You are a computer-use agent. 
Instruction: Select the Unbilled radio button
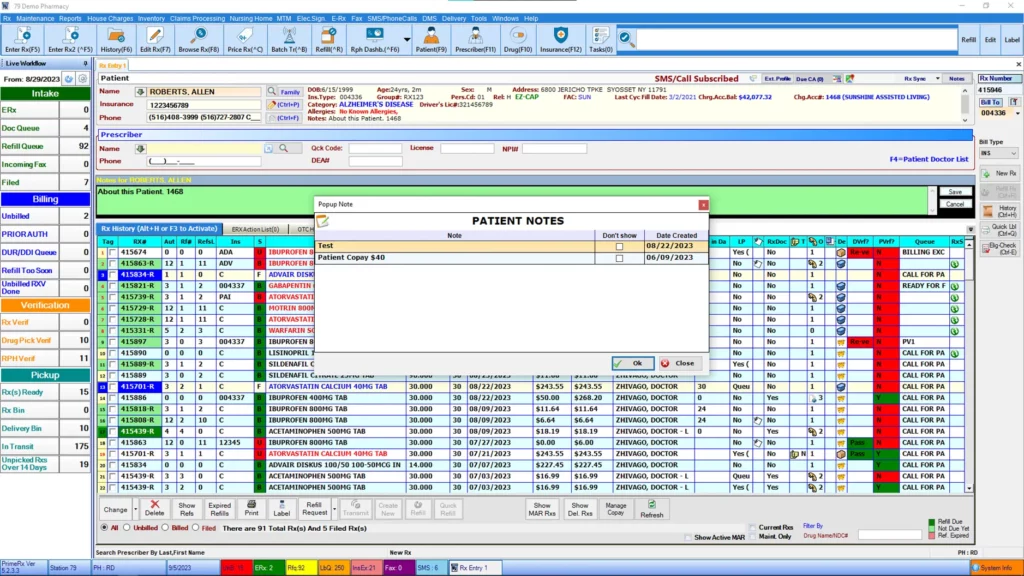[x=128, y=529]
